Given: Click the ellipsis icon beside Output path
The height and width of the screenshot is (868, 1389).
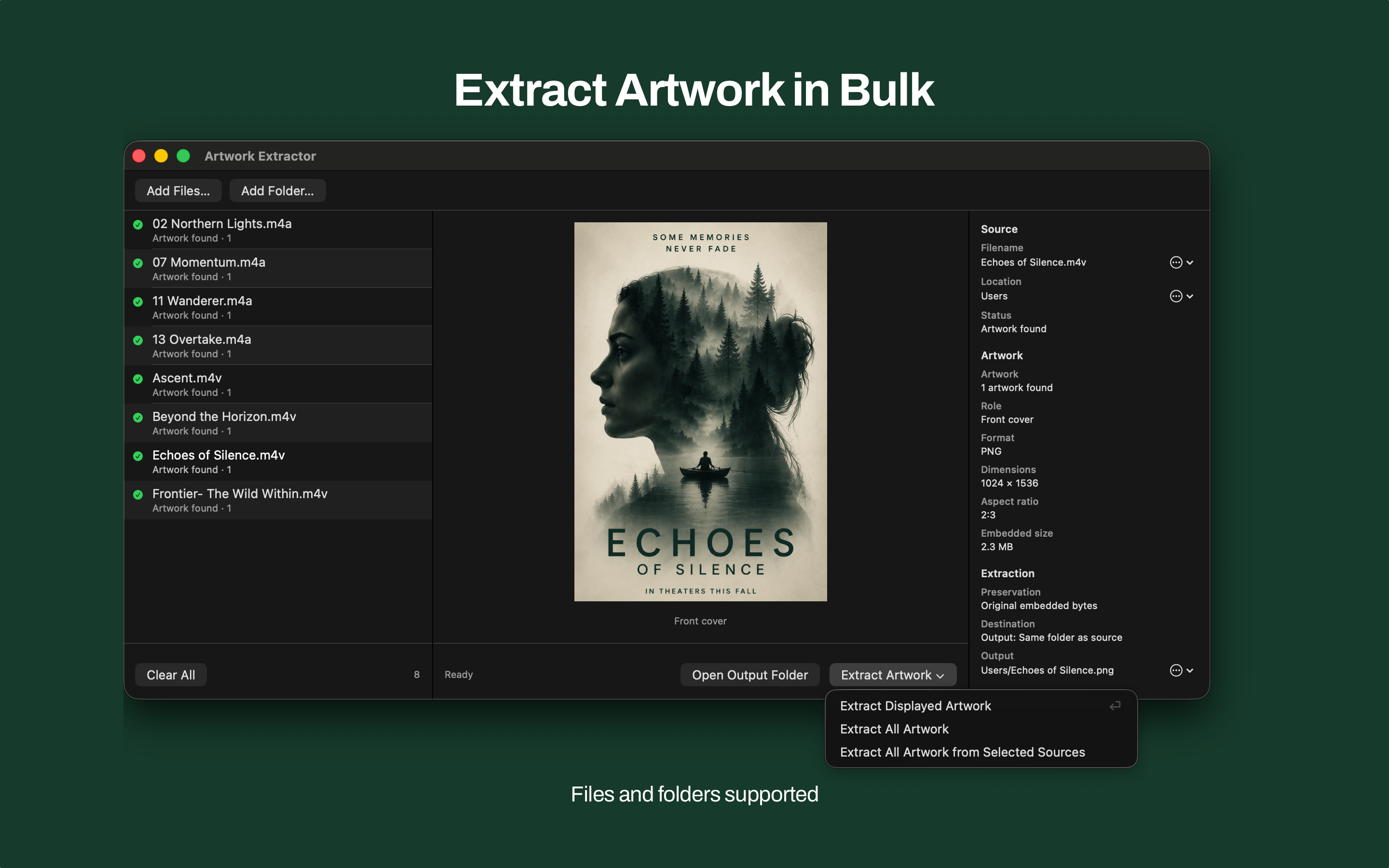Looking at the screenshot, I should (x=1175, y=670).
